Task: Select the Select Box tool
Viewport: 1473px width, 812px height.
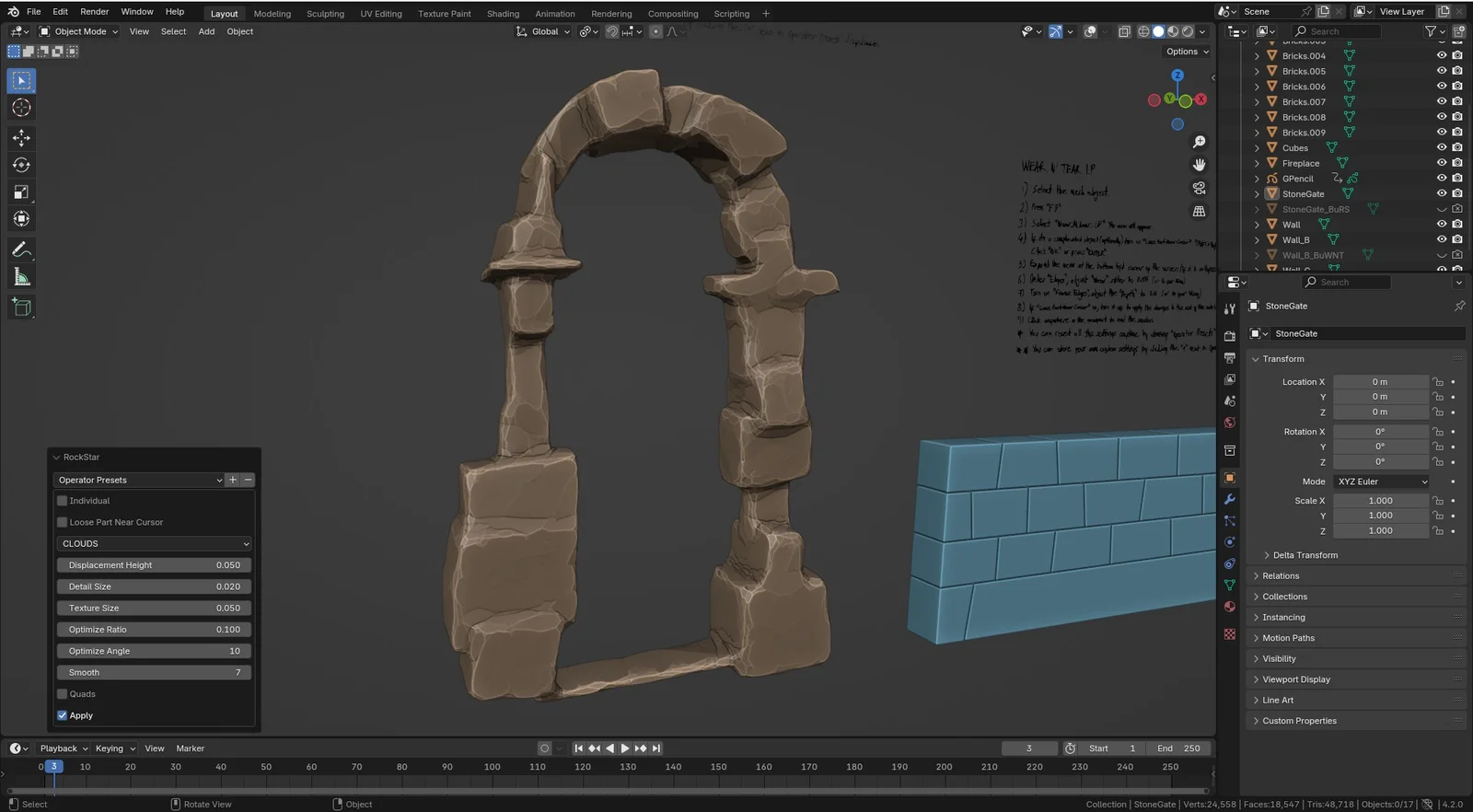Action: [21, 81]
